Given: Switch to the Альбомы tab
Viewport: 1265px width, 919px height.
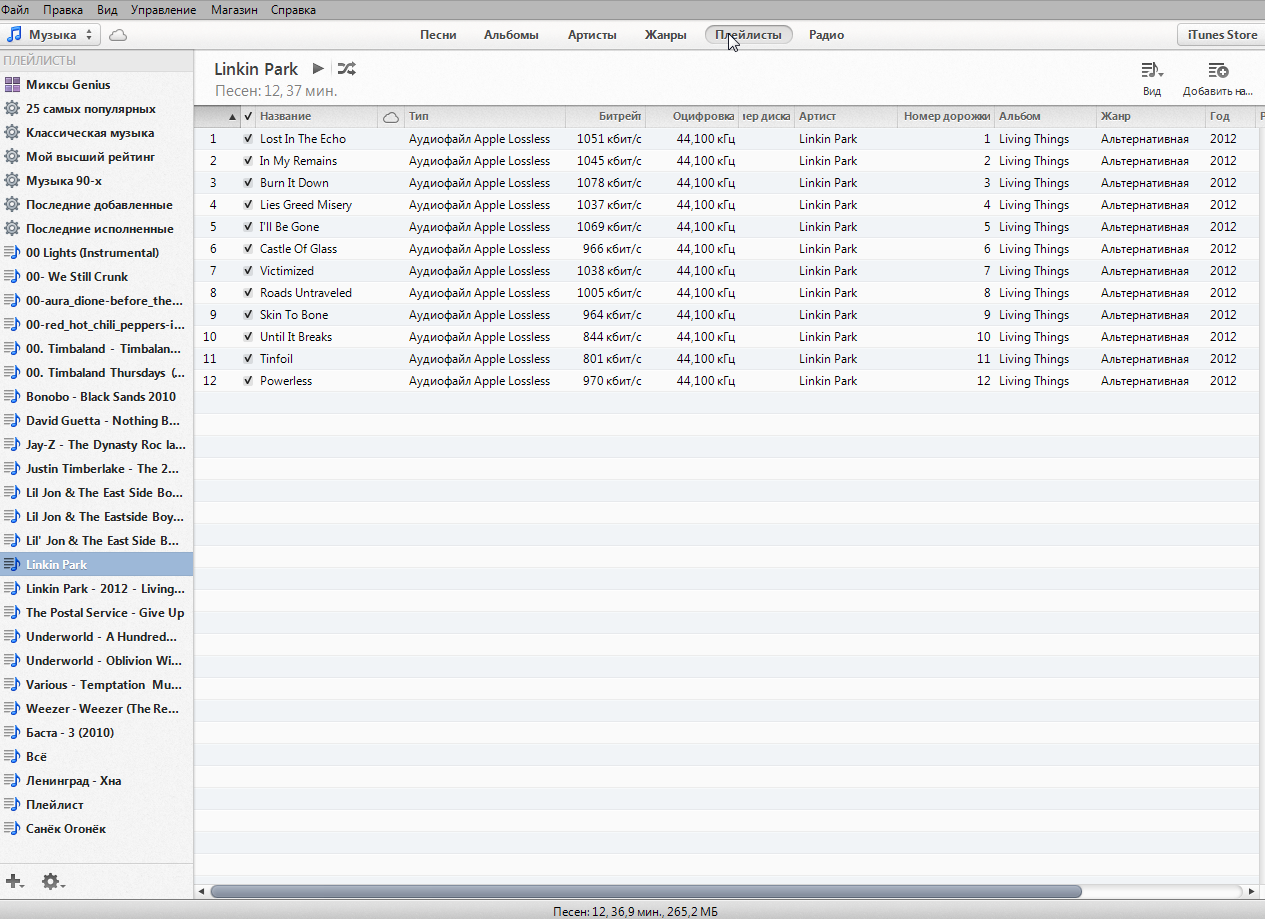Looking at the screenshot, I should coord(511,35).
